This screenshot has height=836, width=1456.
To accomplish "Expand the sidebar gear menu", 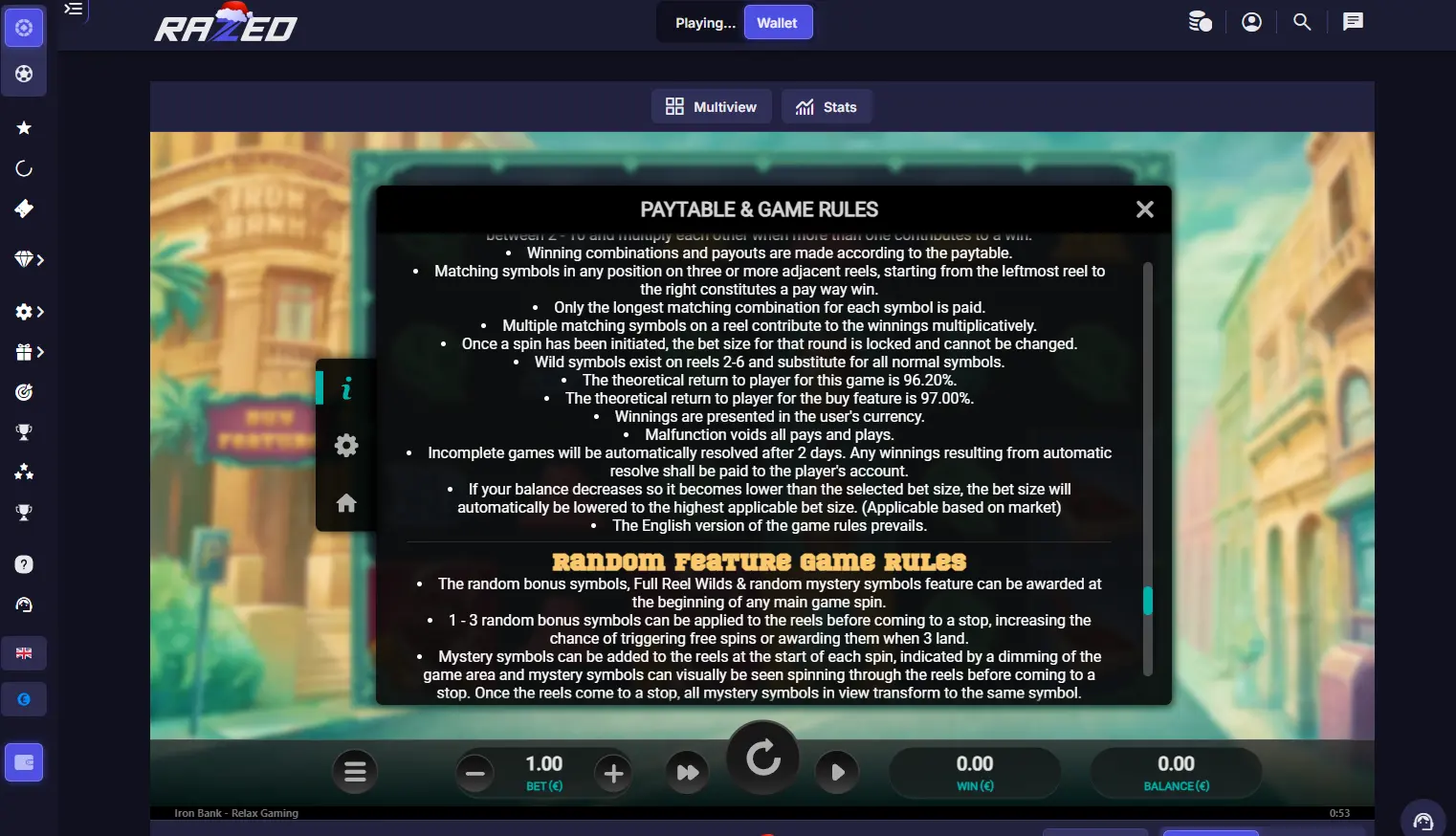I will 29,312.
